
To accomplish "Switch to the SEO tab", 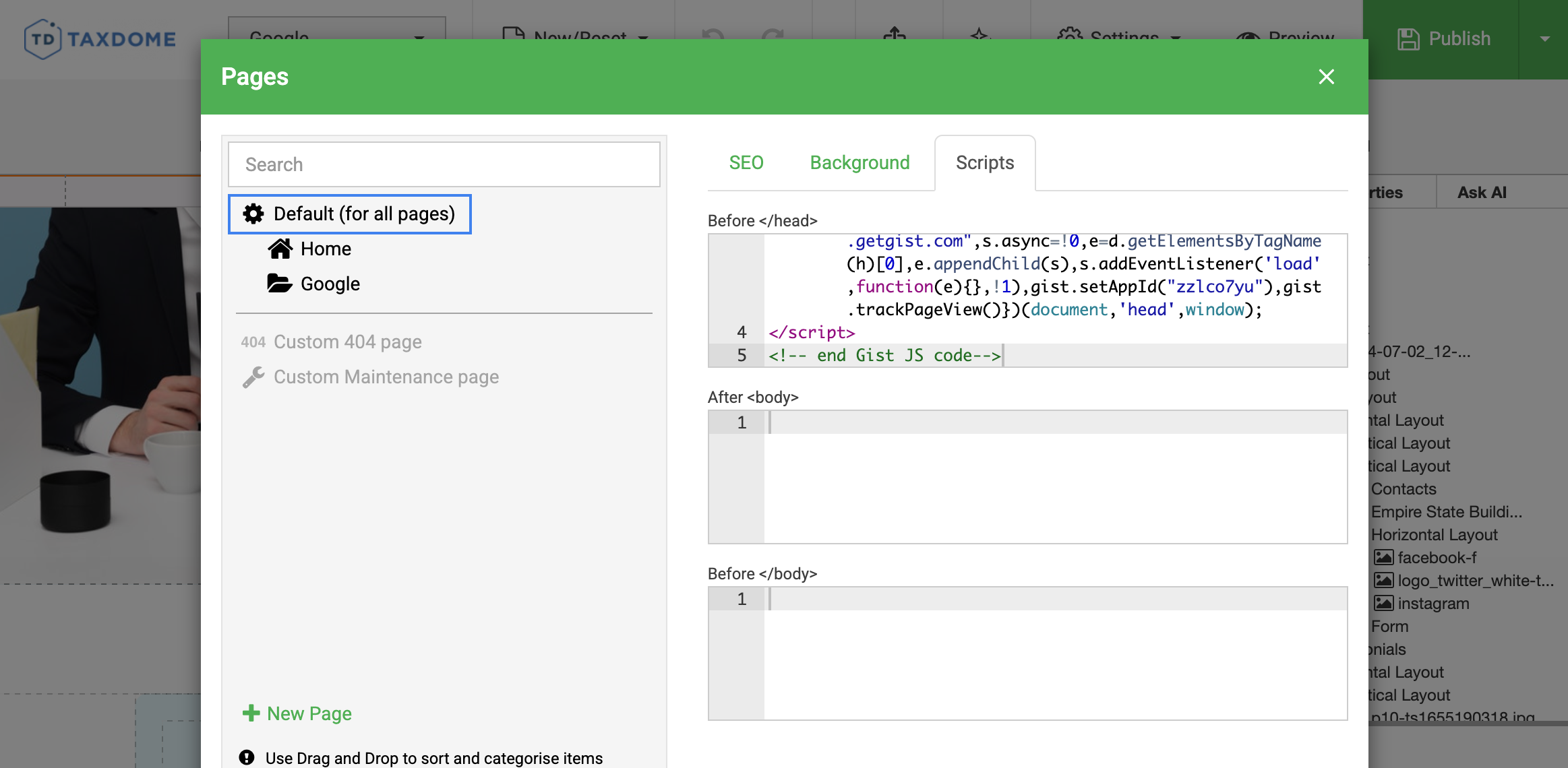I will (746, 163).
